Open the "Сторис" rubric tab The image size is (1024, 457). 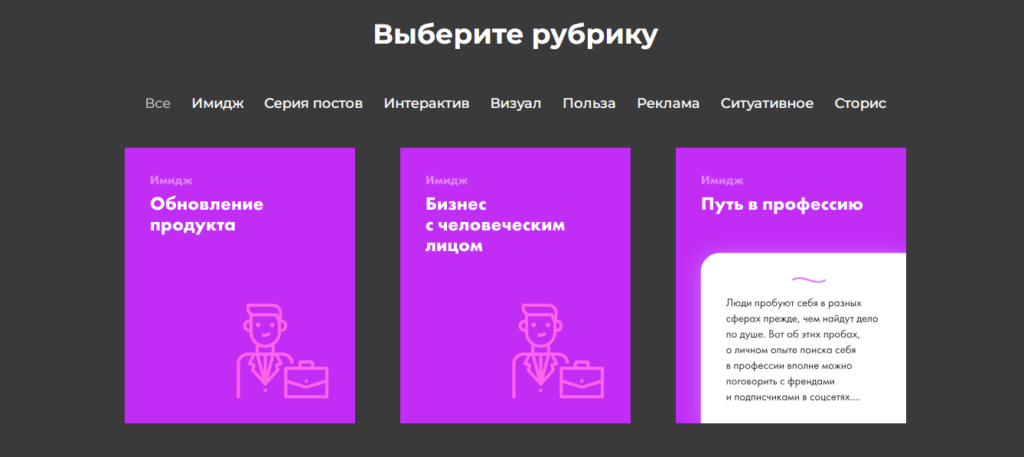pyautogui.click(x=860, y=103)
